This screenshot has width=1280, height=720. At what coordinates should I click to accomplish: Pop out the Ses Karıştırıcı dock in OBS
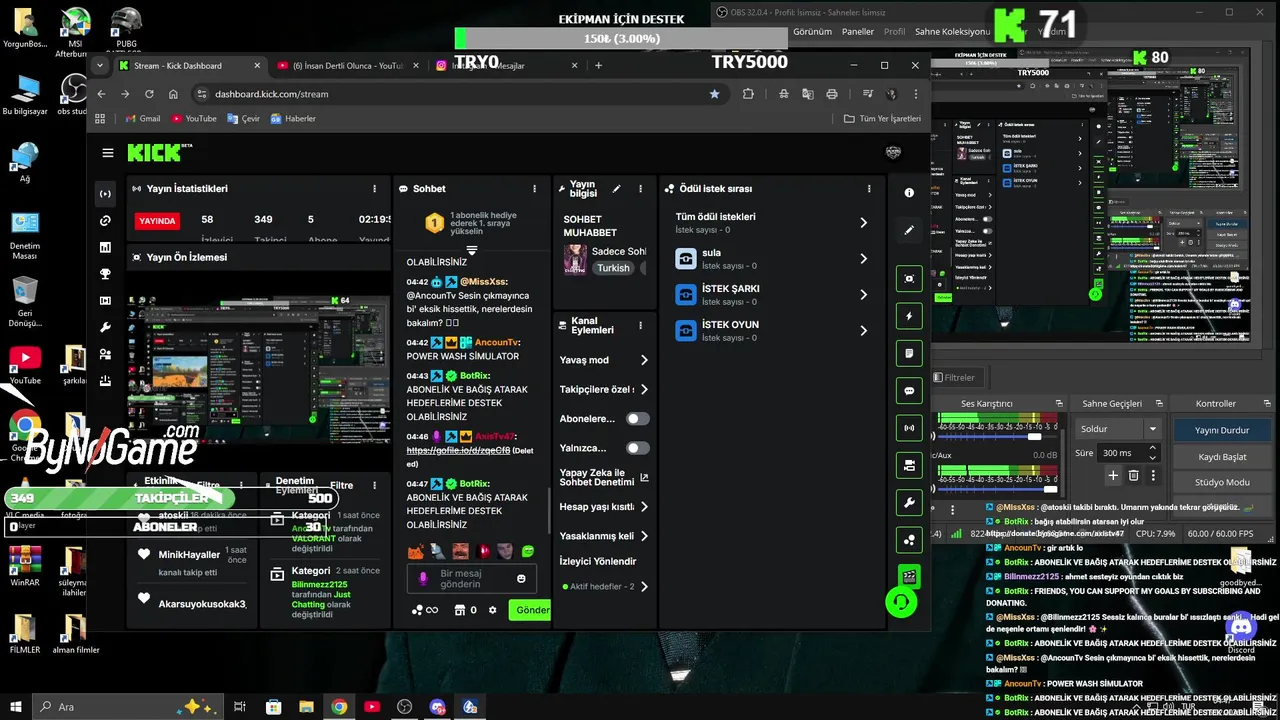[x=1057, y=403]
